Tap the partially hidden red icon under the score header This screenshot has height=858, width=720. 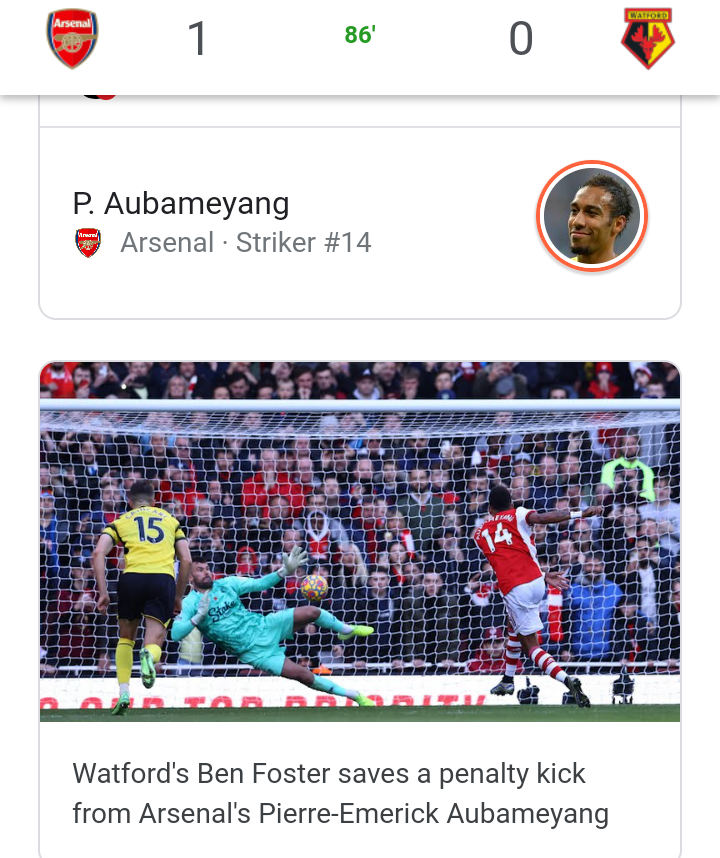[x=100, y=97]
